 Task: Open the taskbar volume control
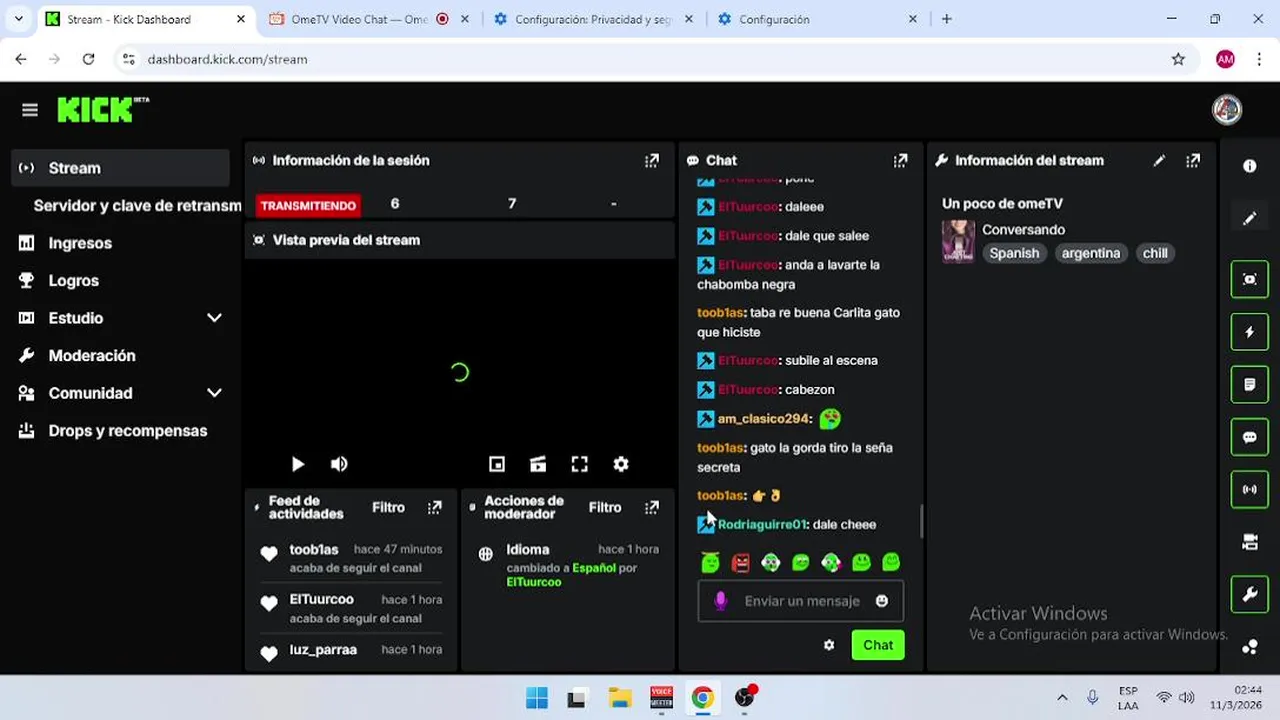pyautogui.click(x=1187, y=698)
